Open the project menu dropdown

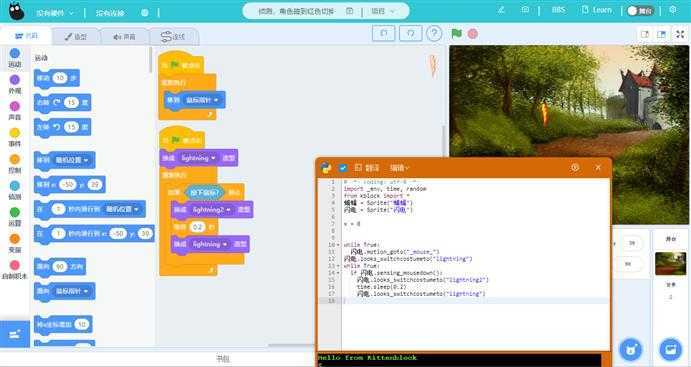(383, 11)
